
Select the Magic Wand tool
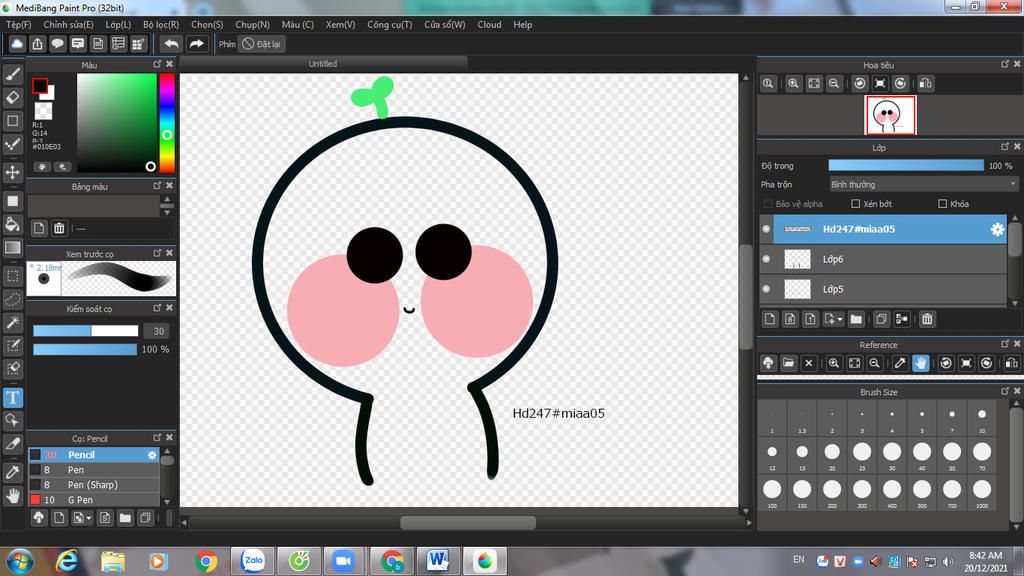point(13,322)
